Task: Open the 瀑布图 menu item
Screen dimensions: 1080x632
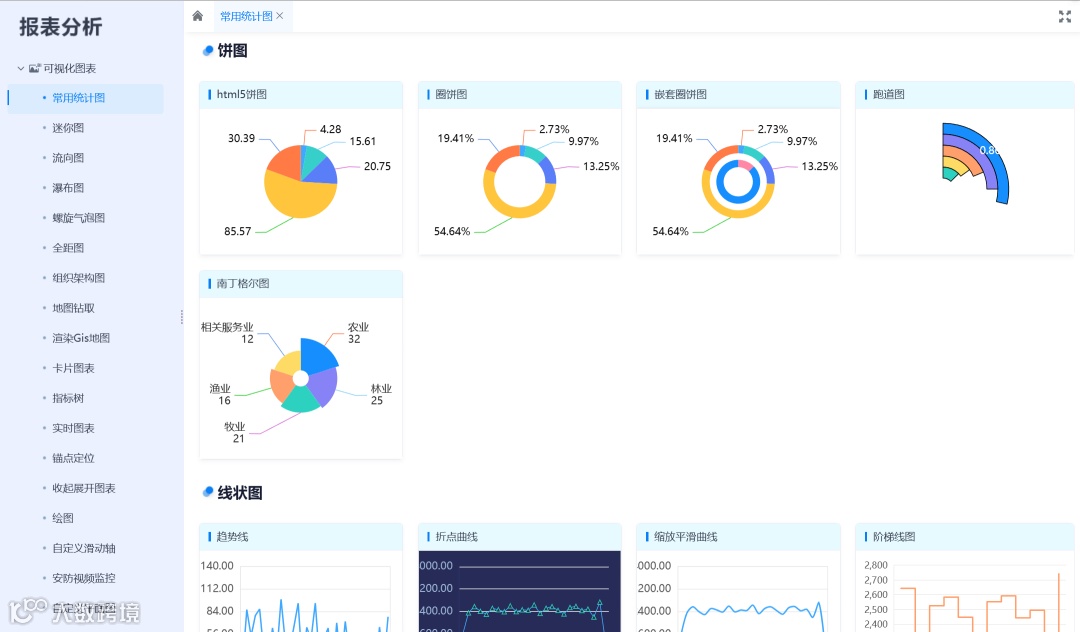Action: coord(68,188)
